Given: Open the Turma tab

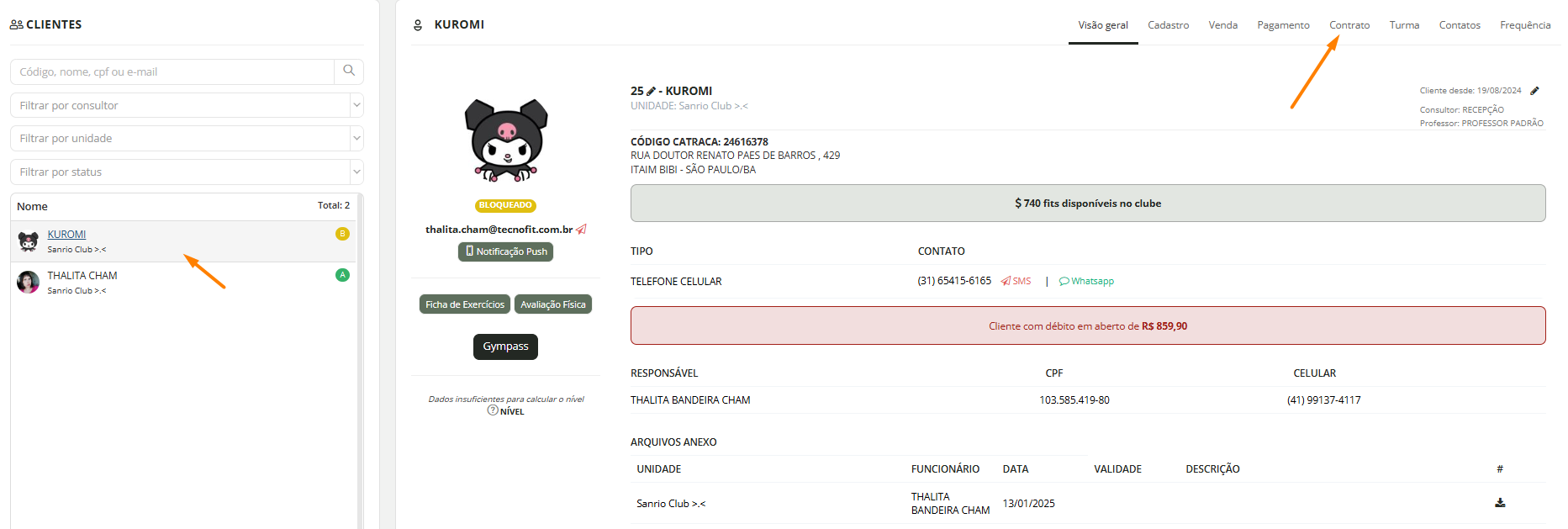Looking at the screenshot, I should (x=1404, y=25).
